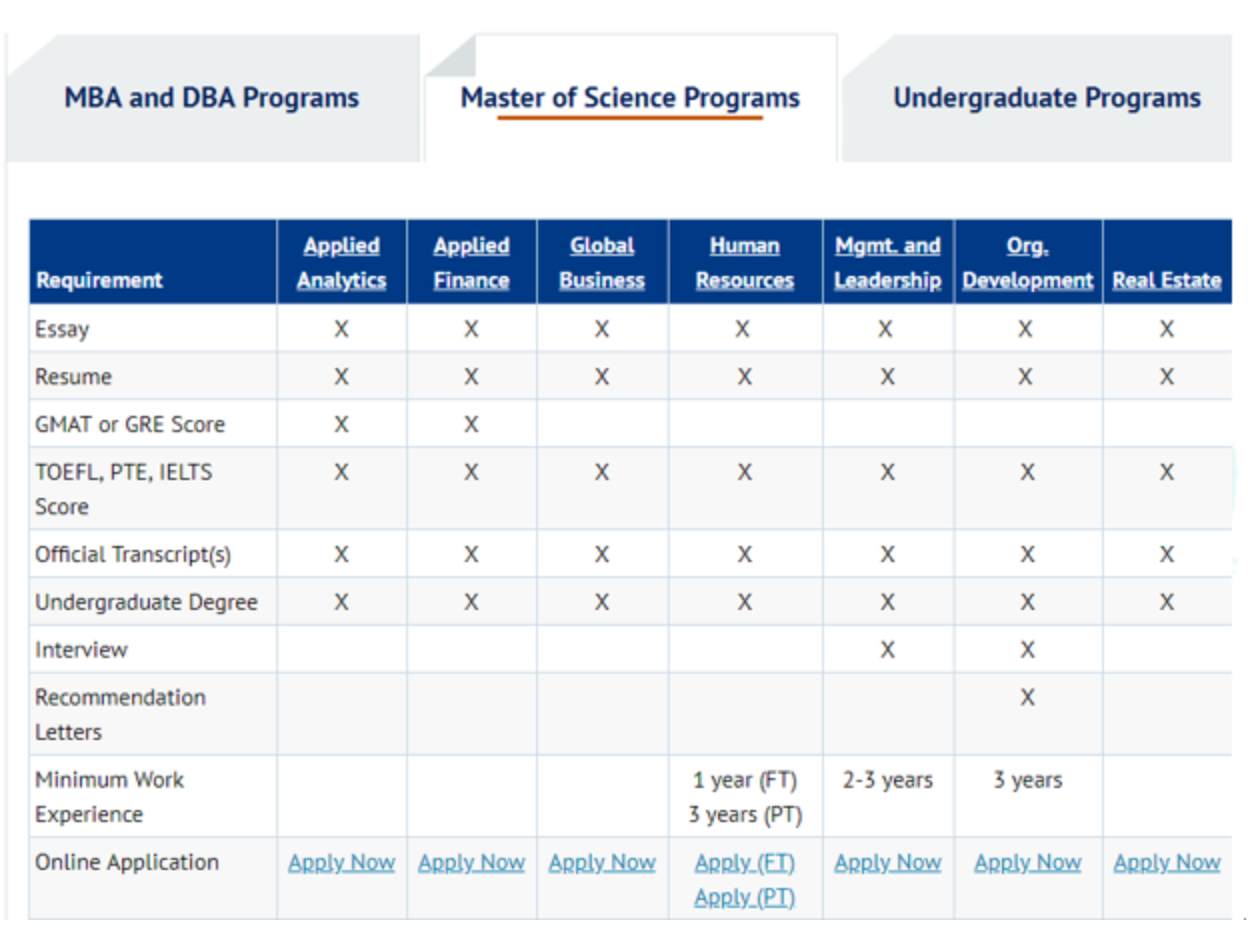Open the Applied Analytics program link

coord(342,263)
